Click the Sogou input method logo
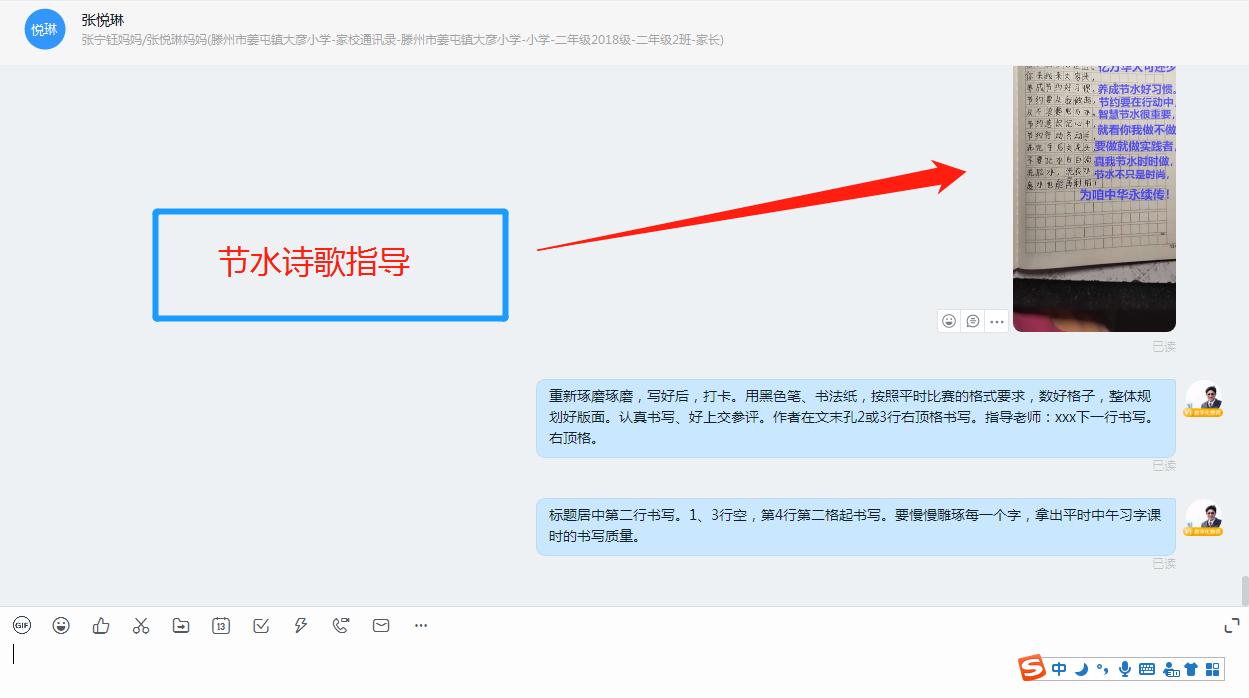The image size is (1249, 698). (1032, 668)
